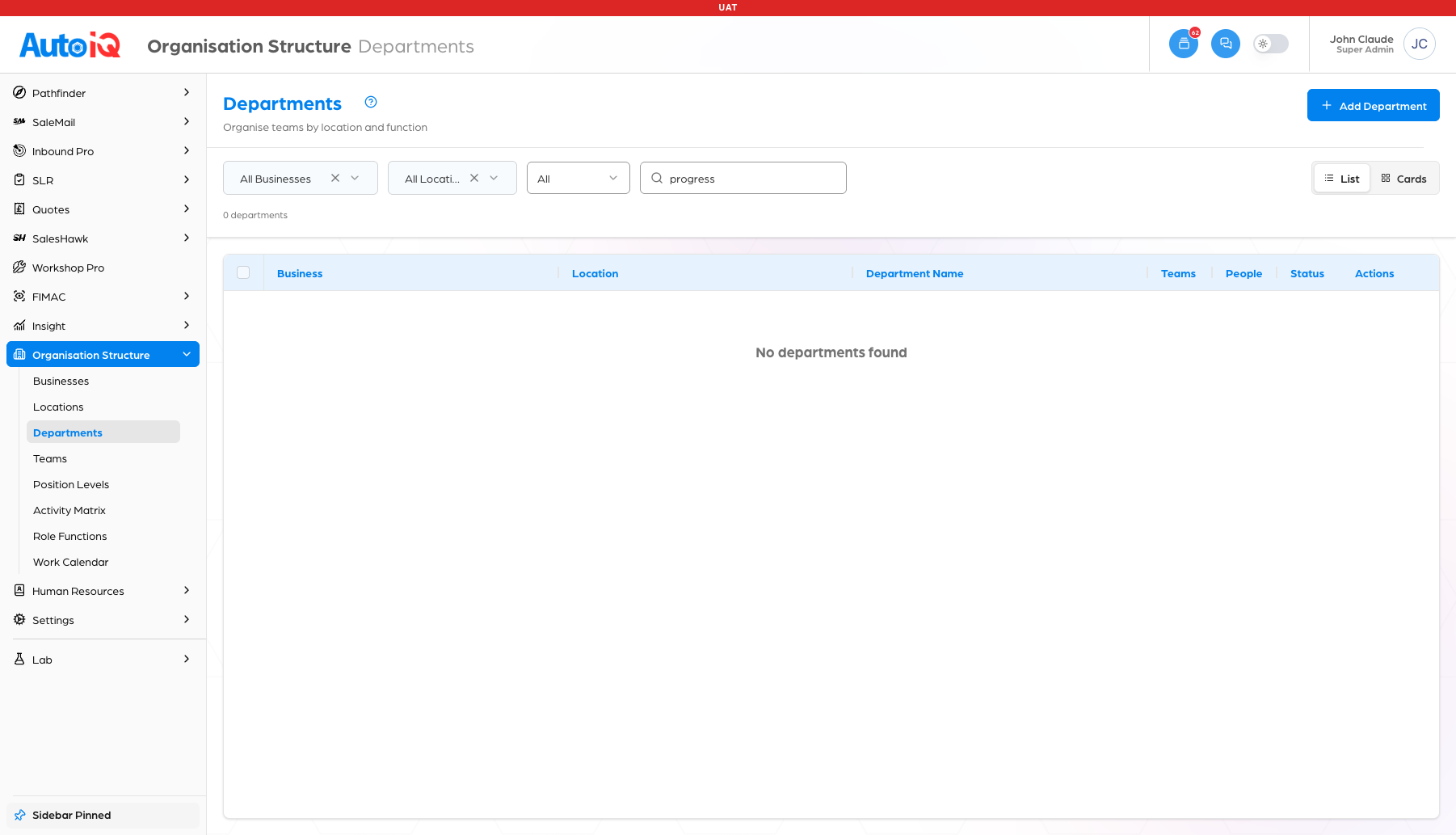Click the search field containing progress
This screenshot has height=835, width=1456.
[x=743, y=178]
